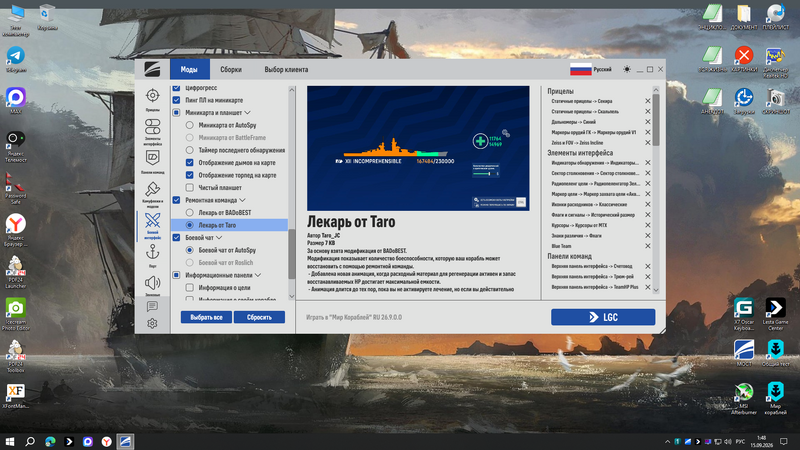Screen dimensions: 800x450
Task: Collapse the Ремонтная команда chevron
Action: click(242, 200)
